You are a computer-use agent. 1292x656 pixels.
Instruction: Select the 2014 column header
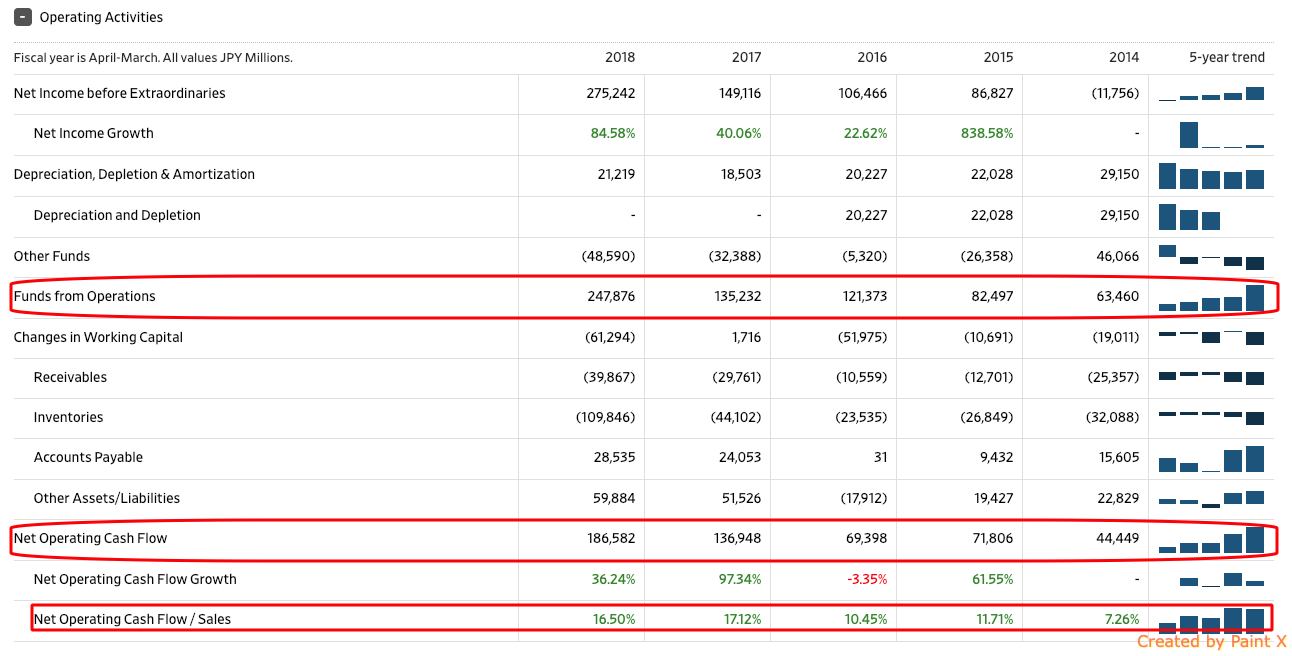click(1124, 57)
